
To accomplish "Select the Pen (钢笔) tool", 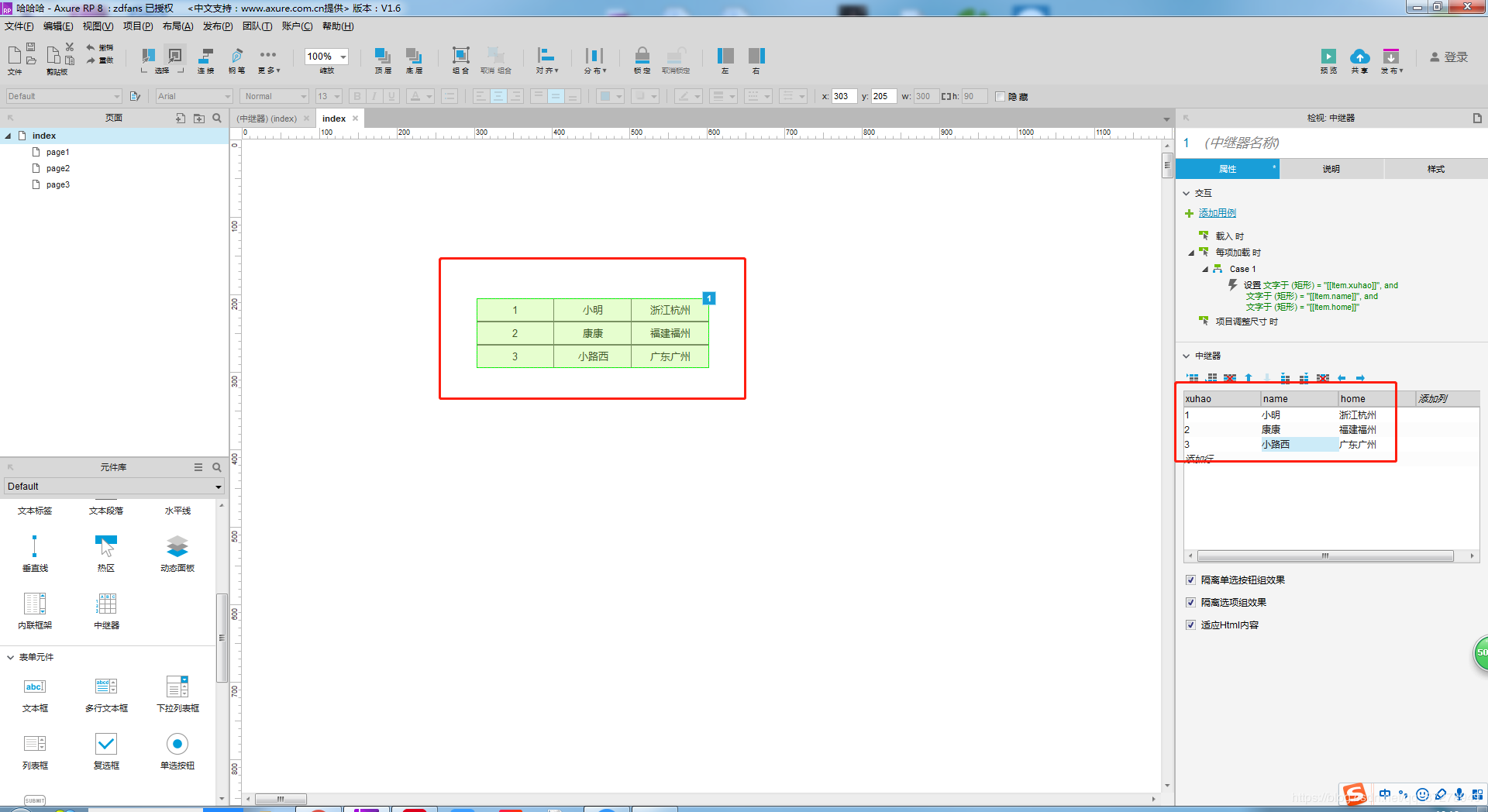I will click(237, 55).
